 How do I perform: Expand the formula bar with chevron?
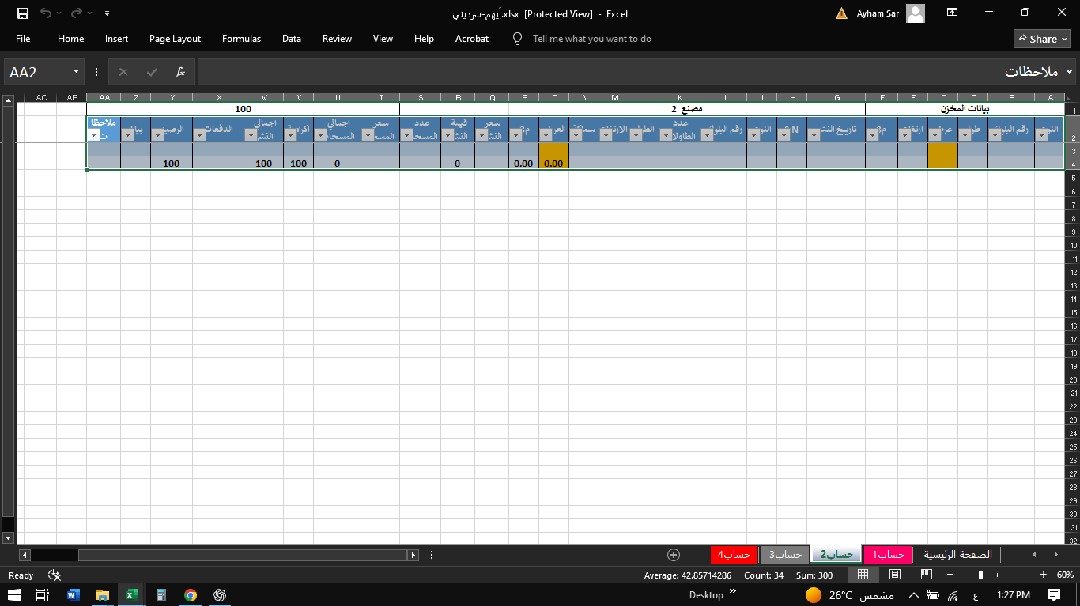pos(1069,72)
